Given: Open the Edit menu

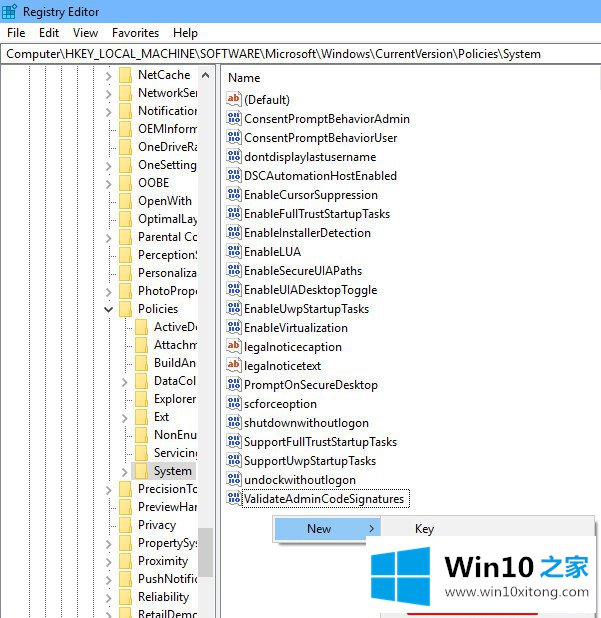Looking at the screenshot, I should pyautogui.click(x=49, y=33).
